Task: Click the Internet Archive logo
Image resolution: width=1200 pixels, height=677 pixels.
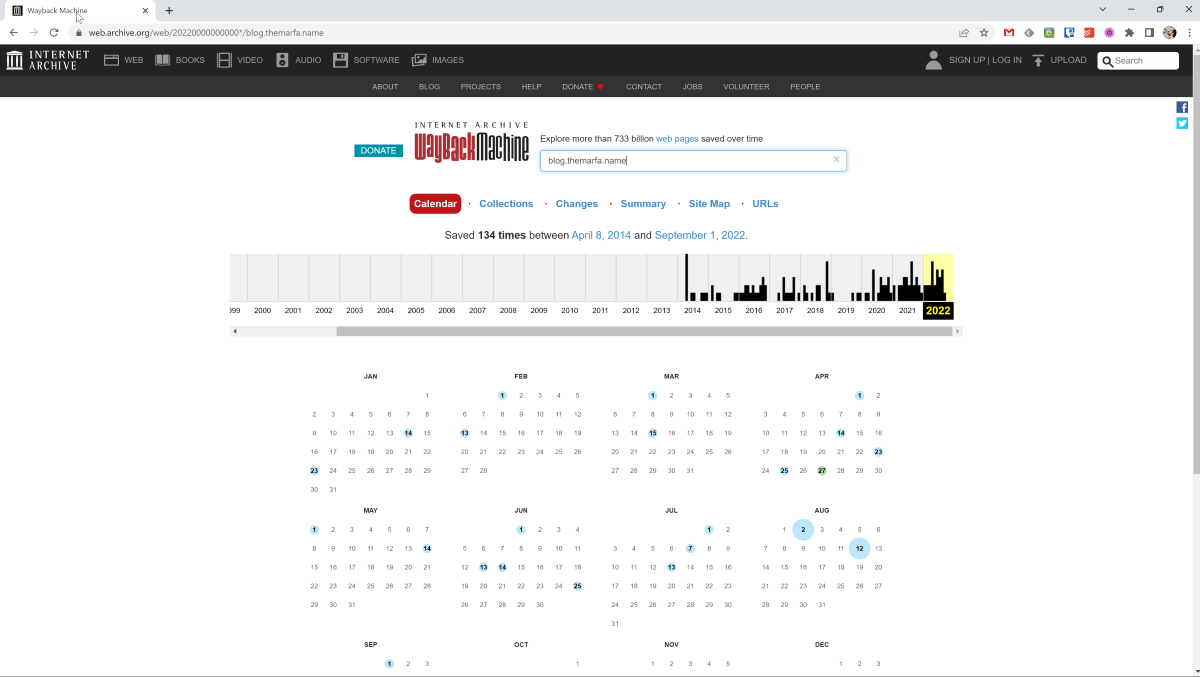Action: [x=47, y=60]
